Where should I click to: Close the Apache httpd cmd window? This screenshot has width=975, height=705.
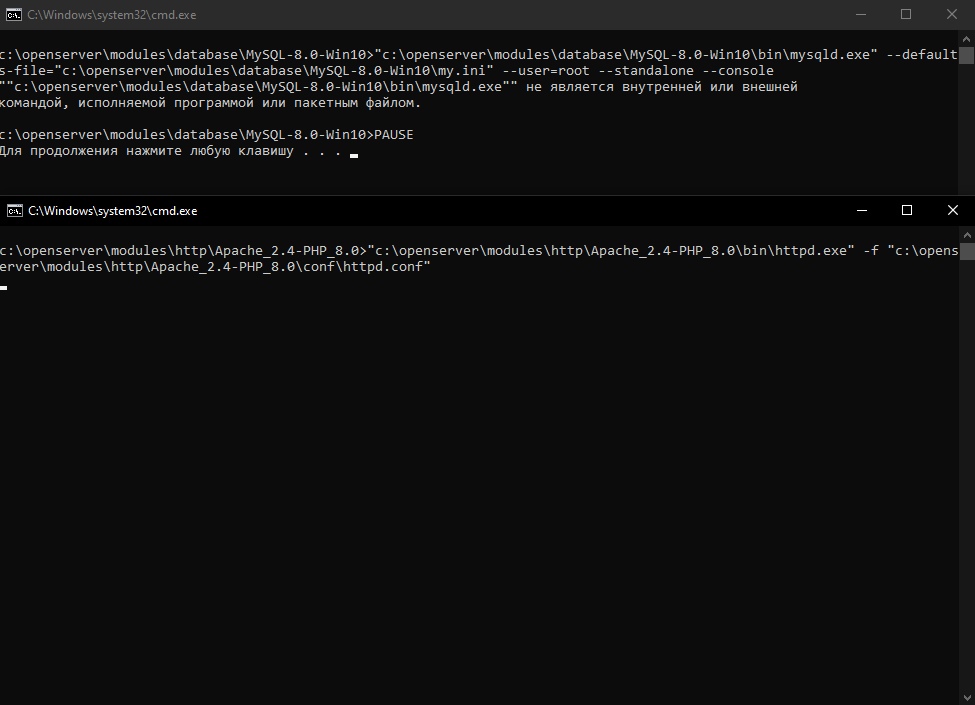point(952,210)
